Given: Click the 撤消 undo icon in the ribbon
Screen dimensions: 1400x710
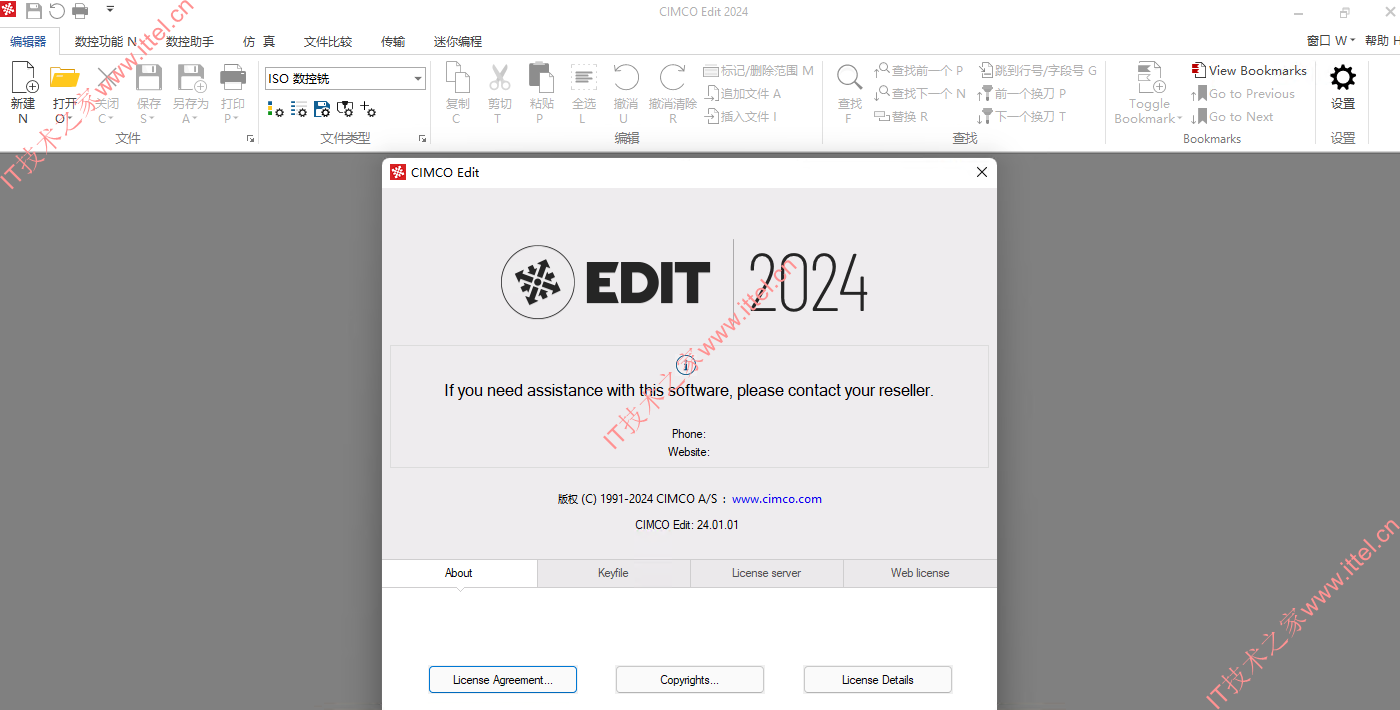Looking at the screenshot, I should [x=626, y=78].
